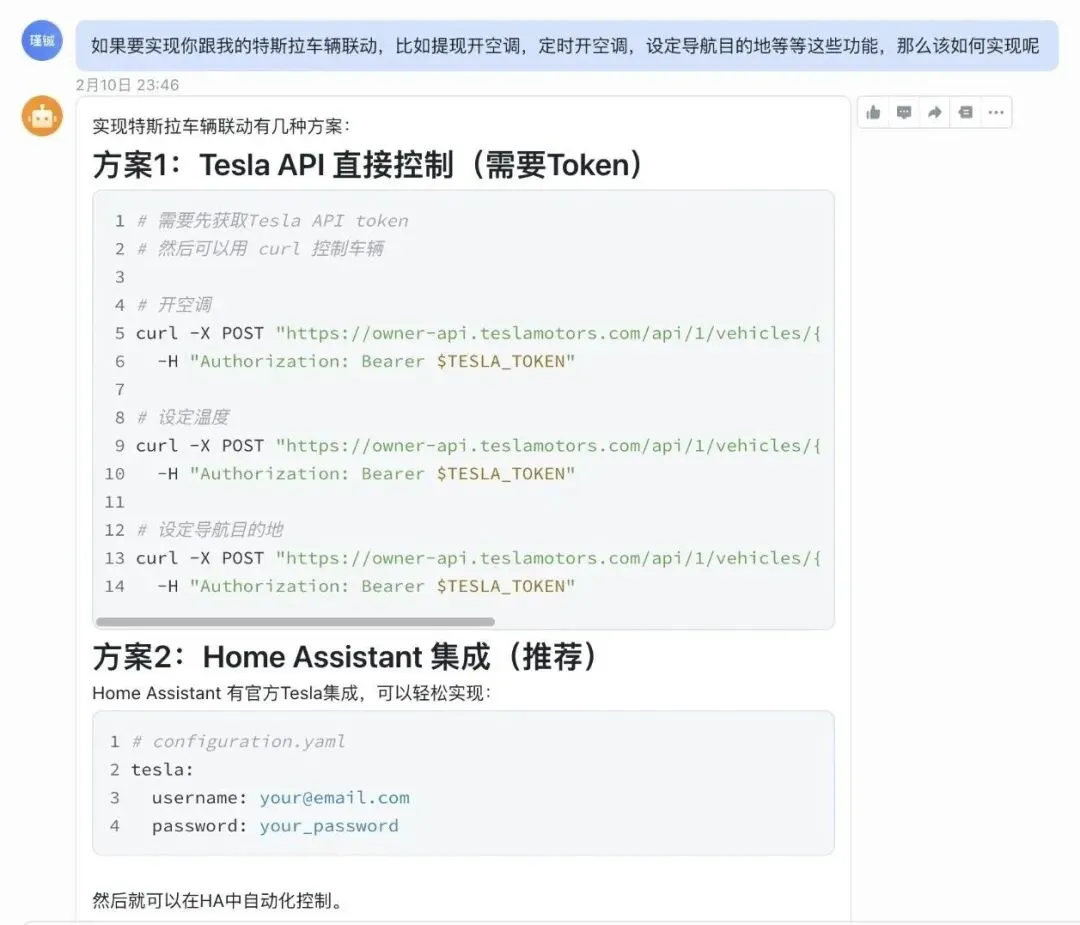
Task: Click the your_password value in YAML
Action: coord(329,826)
